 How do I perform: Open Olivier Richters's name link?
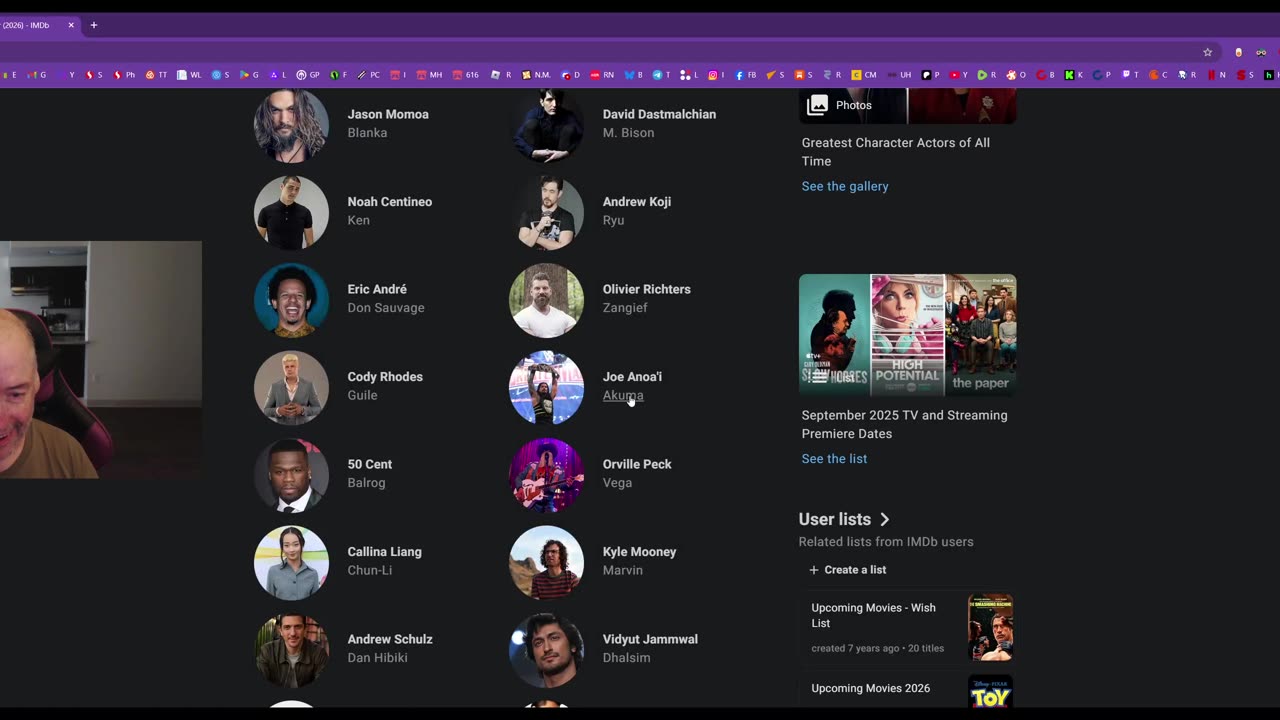[646, 289]
